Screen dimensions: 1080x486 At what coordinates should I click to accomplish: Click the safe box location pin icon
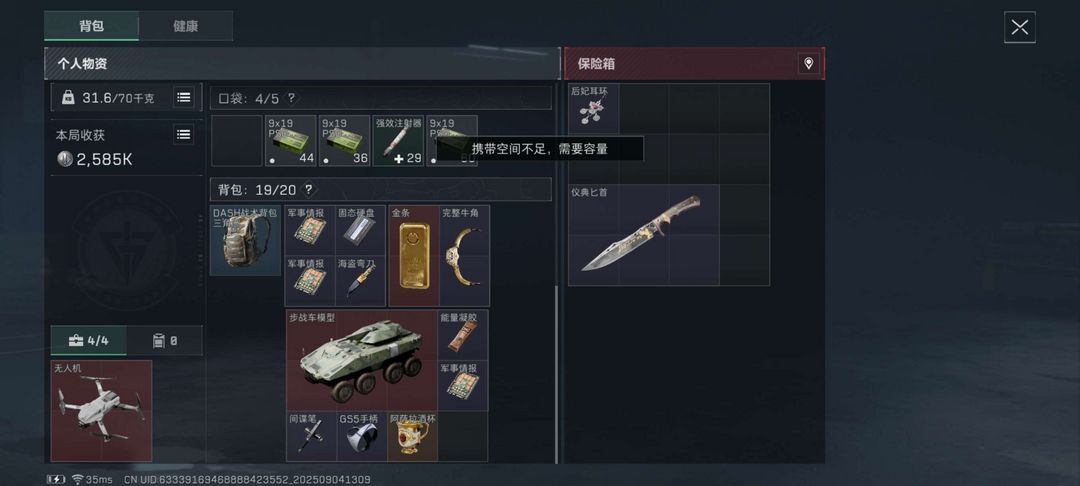809,63
